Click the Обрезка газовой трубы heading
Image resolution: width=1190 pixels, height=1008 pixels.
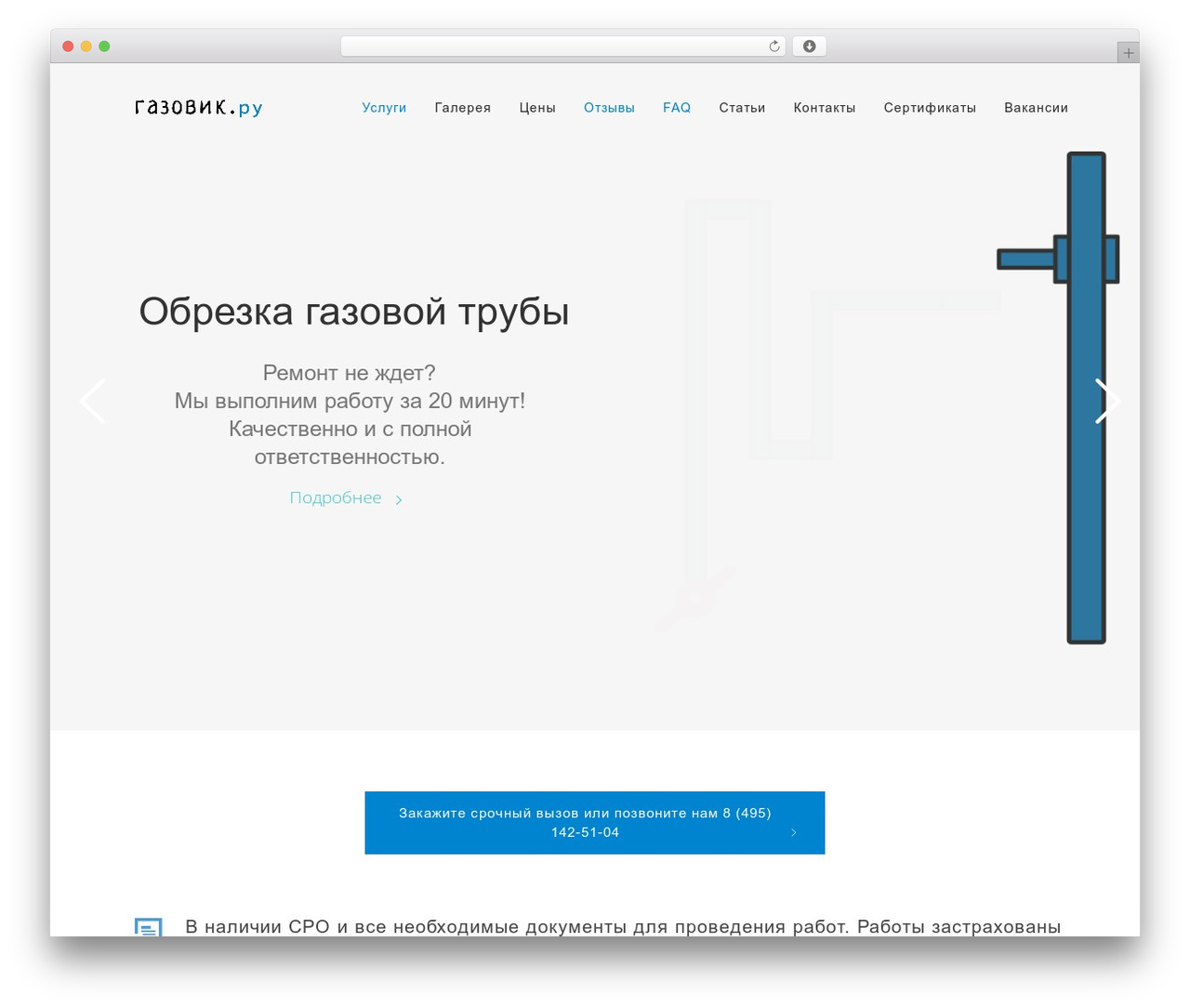pyautogui.click(x=354, y=312)
